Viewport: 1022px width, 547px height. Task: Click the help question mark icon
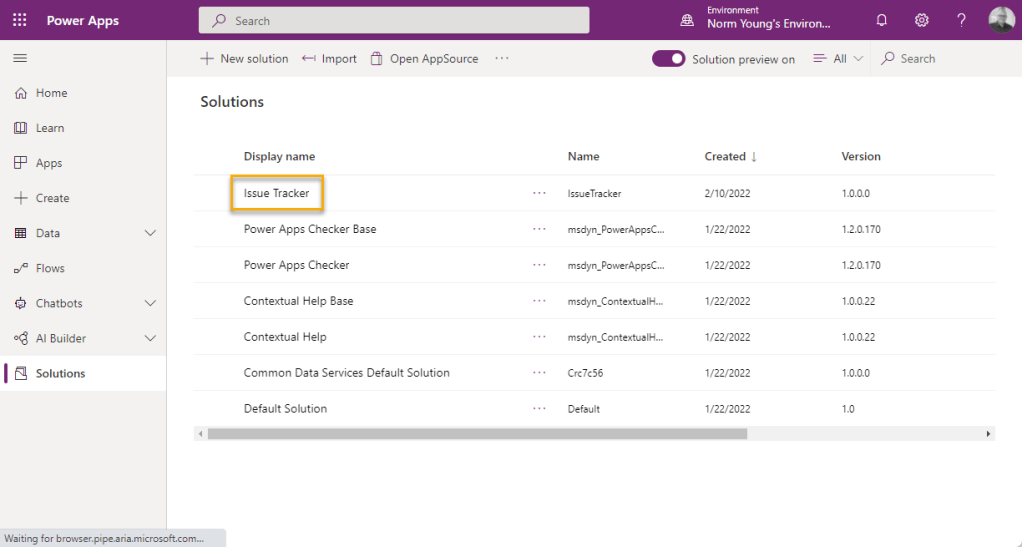coord(961,20)
